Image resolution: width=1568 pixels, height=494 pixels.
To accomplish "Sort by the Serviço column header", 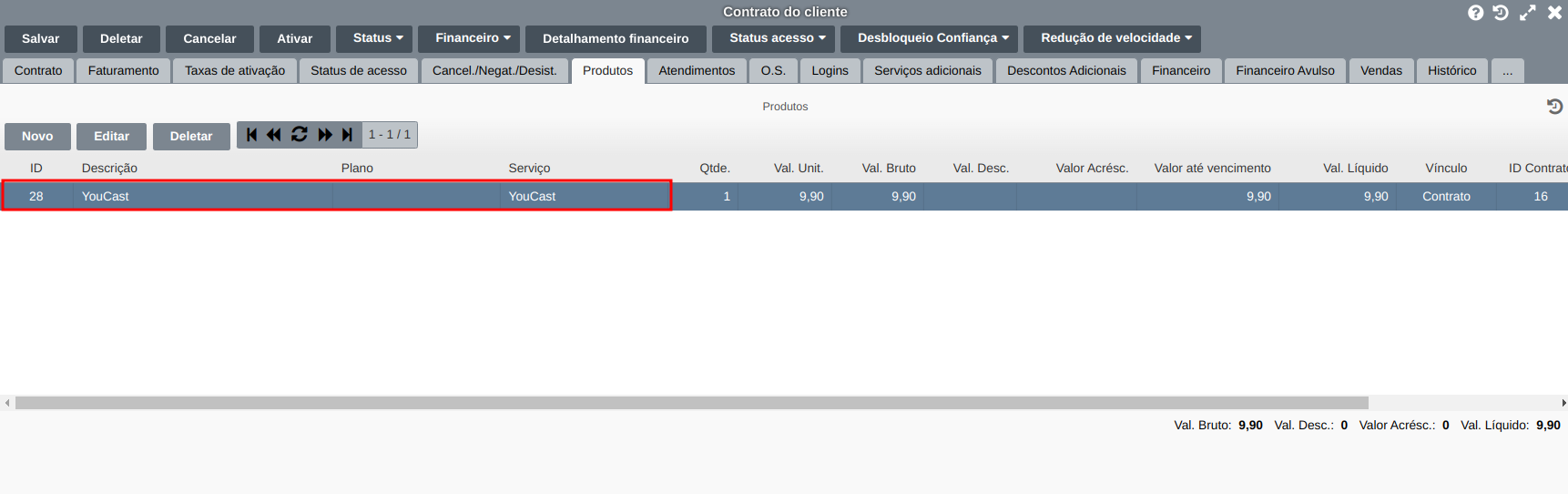I will 529,169.
